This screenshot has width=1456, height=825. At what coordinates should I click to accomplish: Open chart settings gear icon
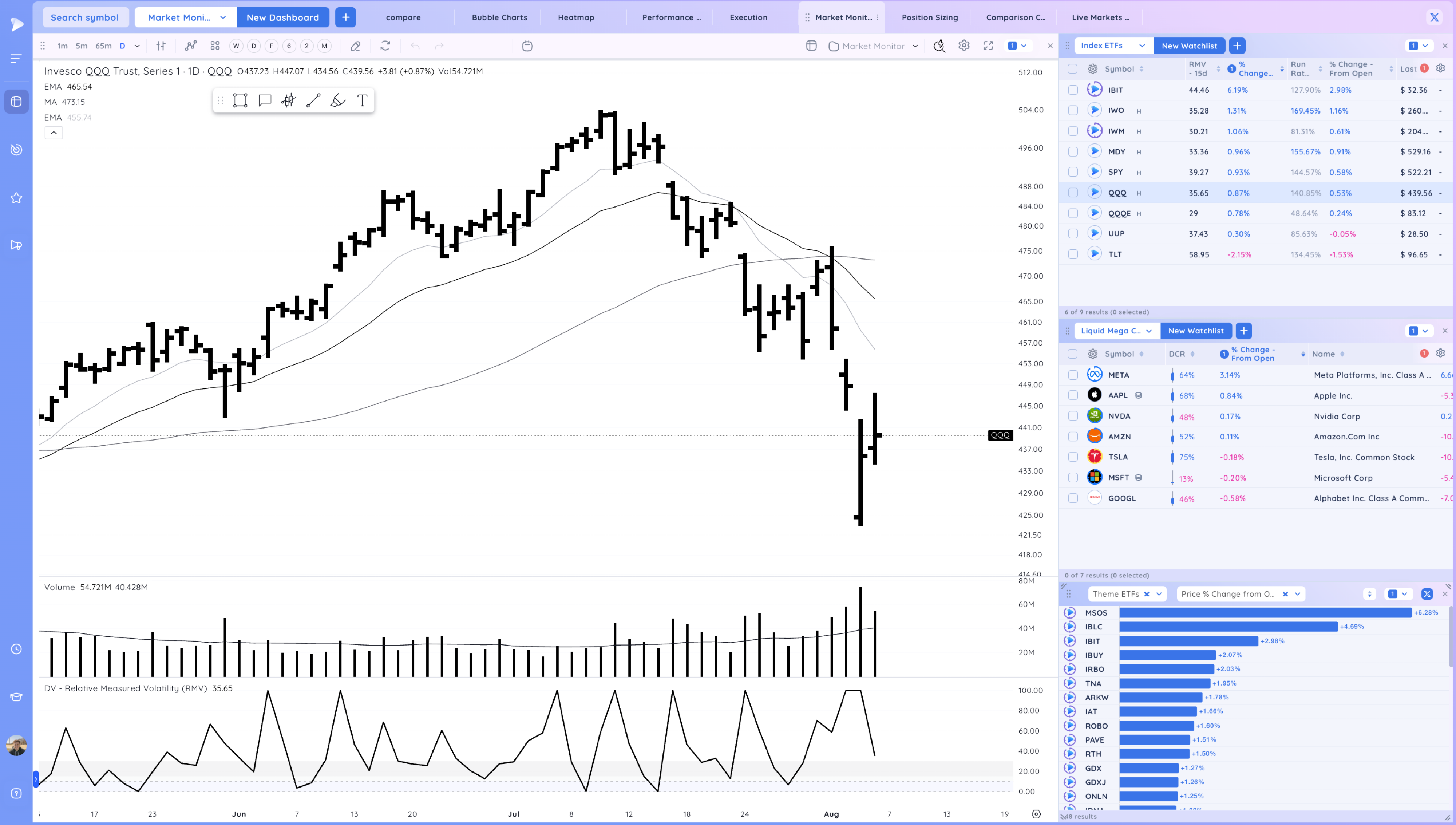(x=964, y=46)
